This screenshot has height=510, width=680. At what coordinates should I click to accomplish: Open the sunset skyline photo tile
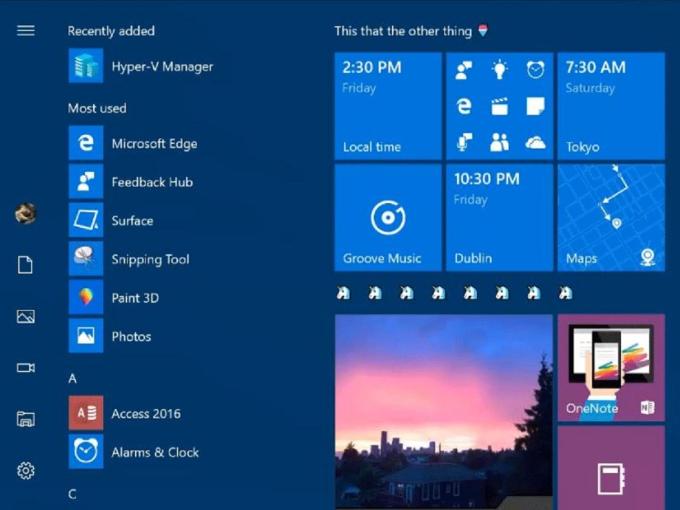pos(444,412)
